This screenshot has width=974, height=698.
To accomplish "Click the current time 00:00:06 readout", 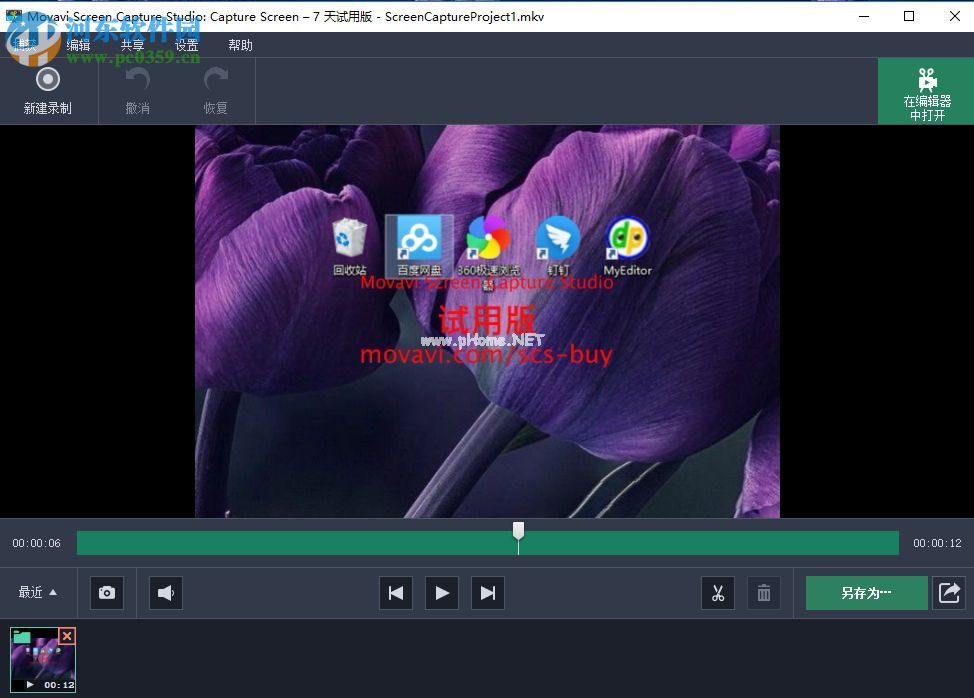I will click(x=37, y=543).
